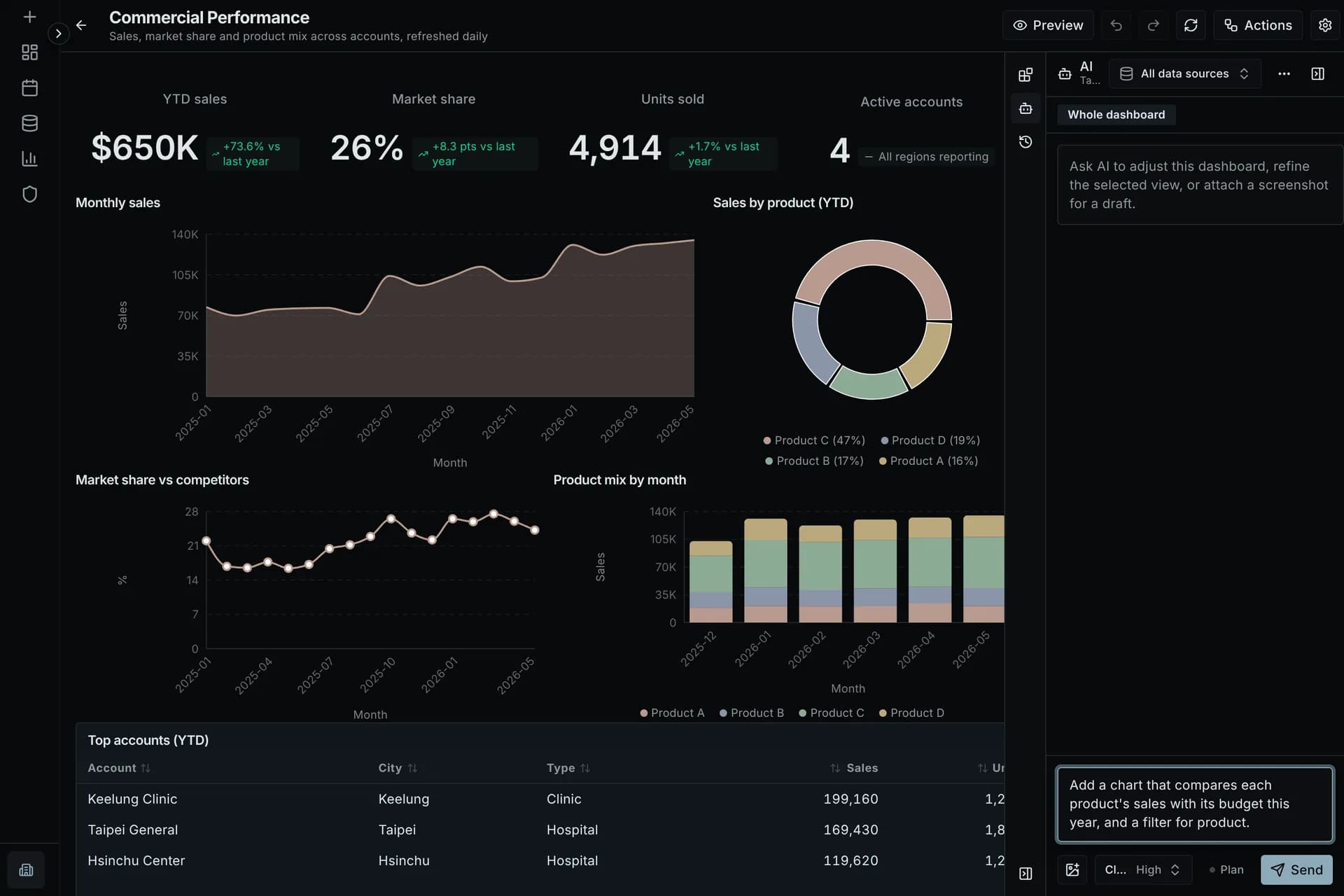The width and height of the screenshot is (1344, 896).
Task: Sort table by City column
Action: [397, 768]
